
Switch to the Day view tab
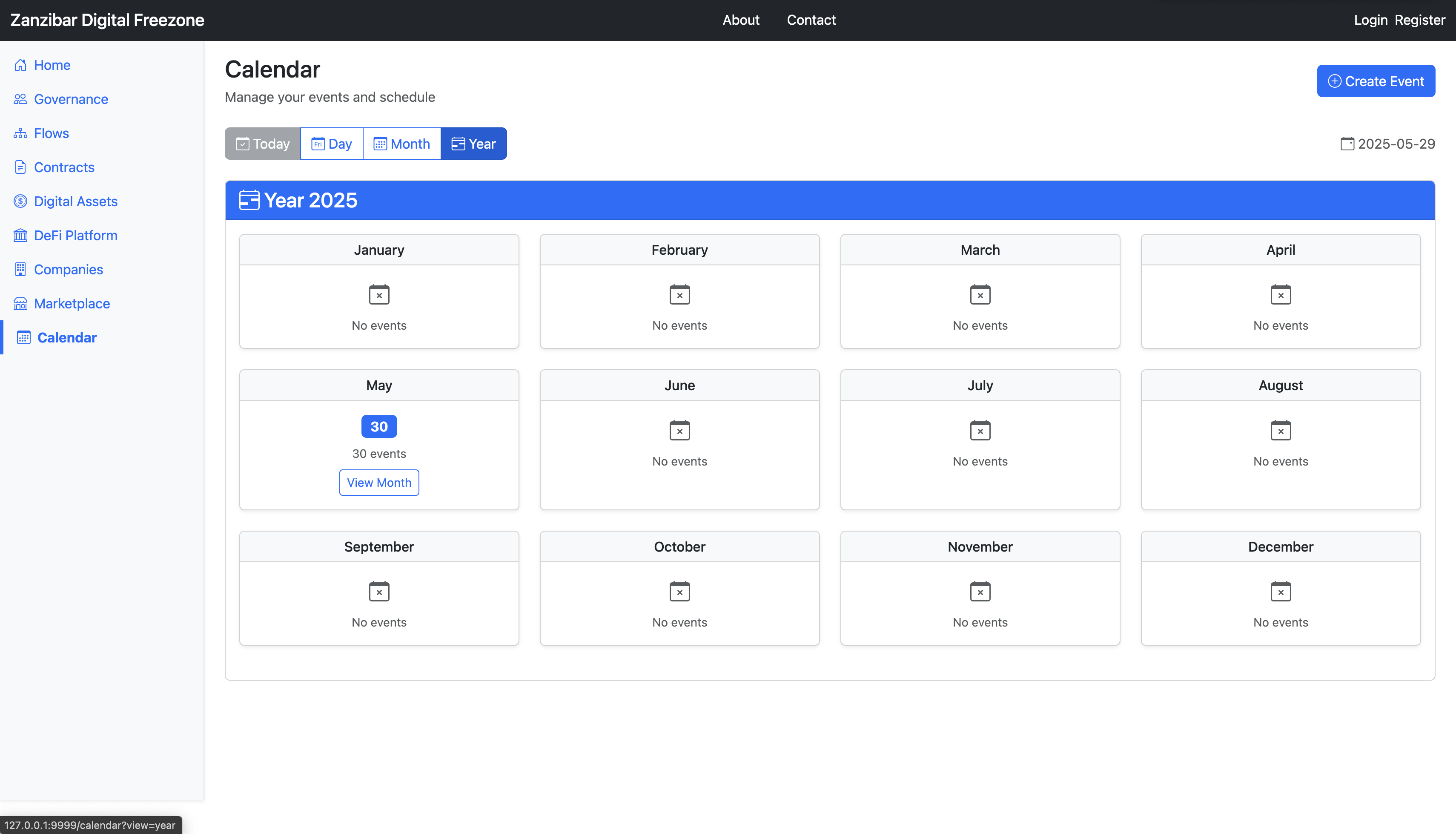331,144
